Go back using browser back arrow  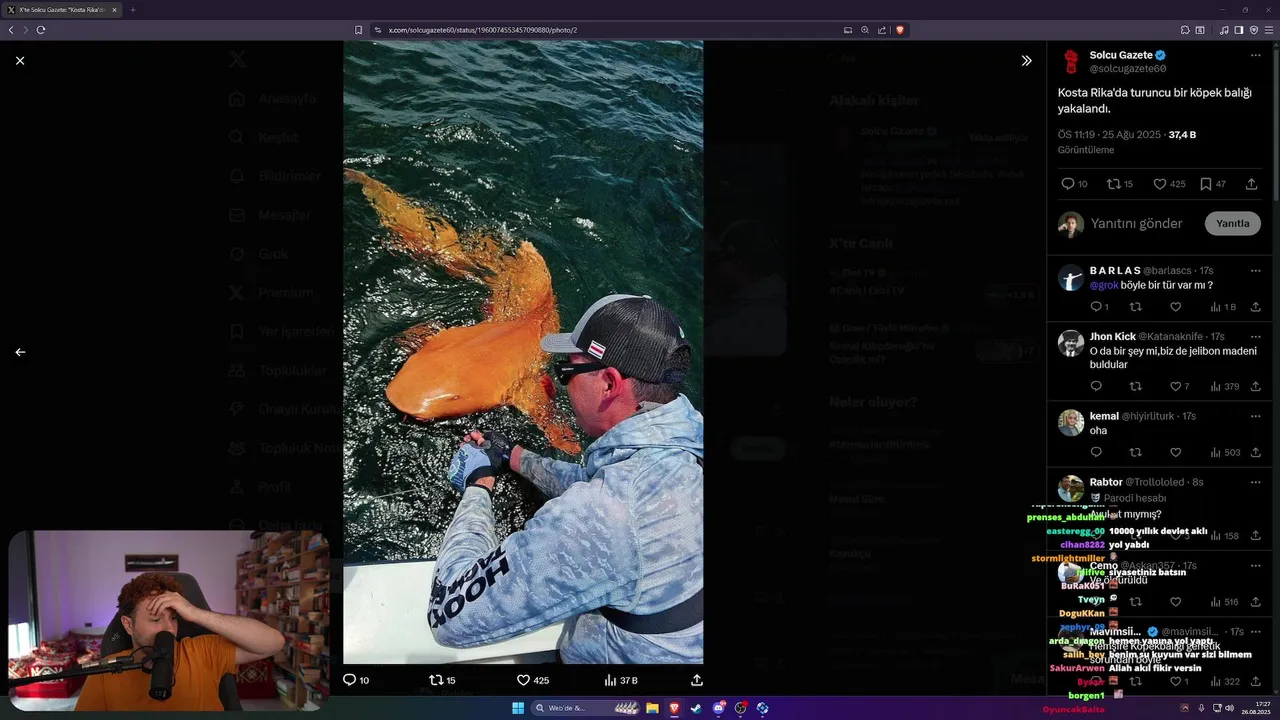pos(11,30)
